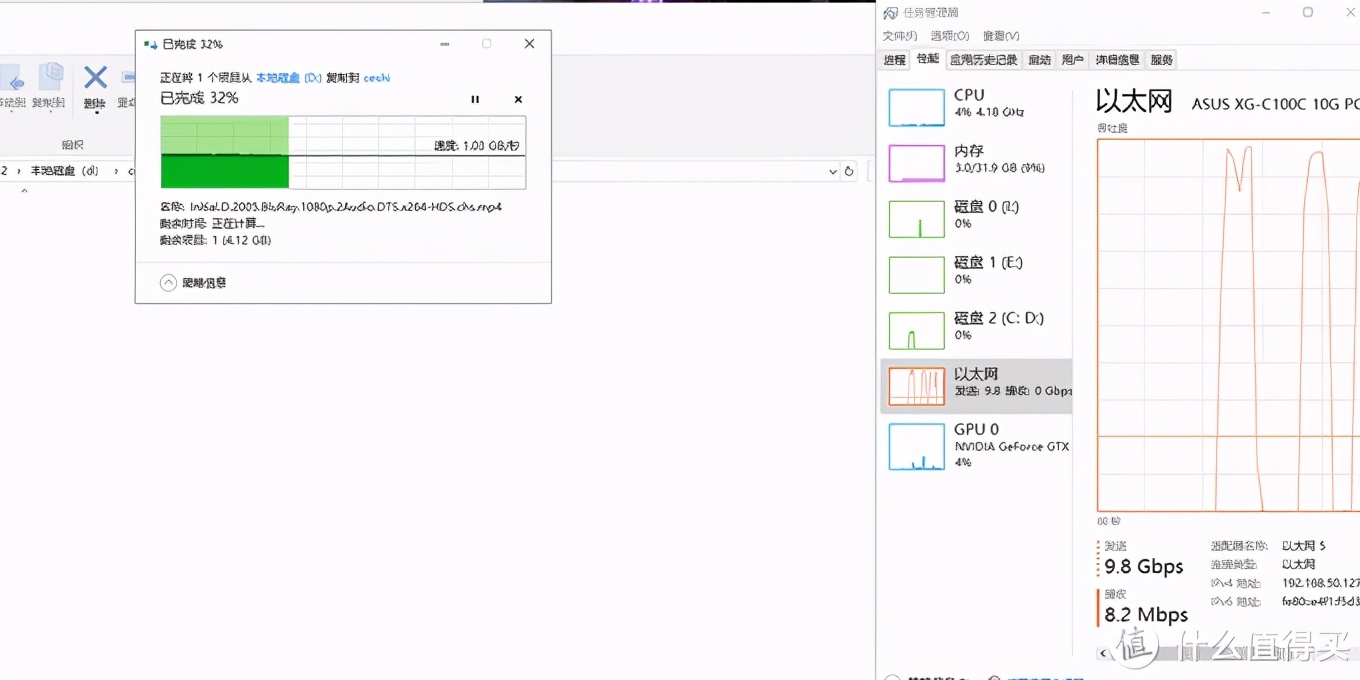
Task: Close the copy progress dialog window
Action: (529, 44)
